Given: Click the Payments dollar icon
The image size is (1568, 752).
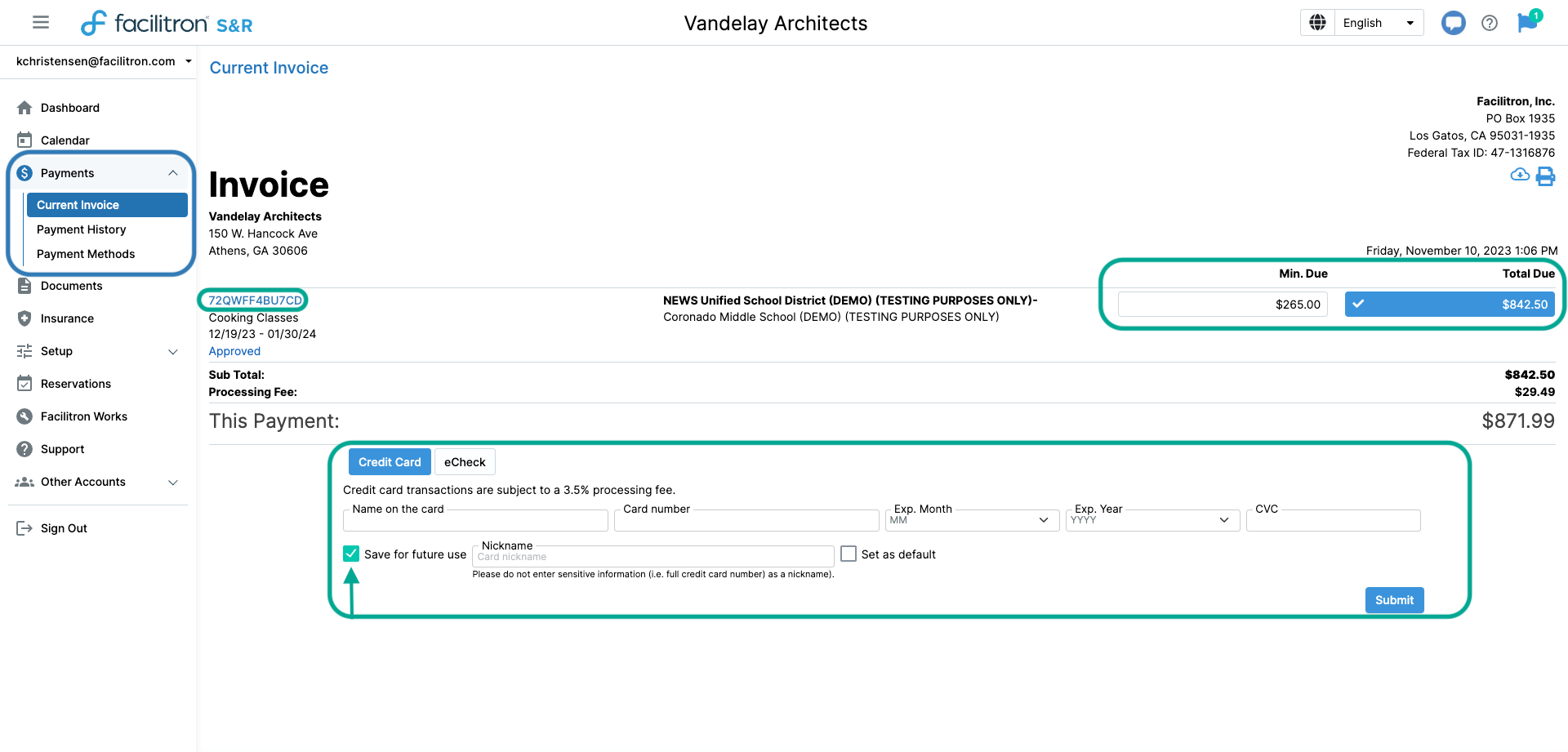Looking at the screenshot, I should click(x=24, y=173).
